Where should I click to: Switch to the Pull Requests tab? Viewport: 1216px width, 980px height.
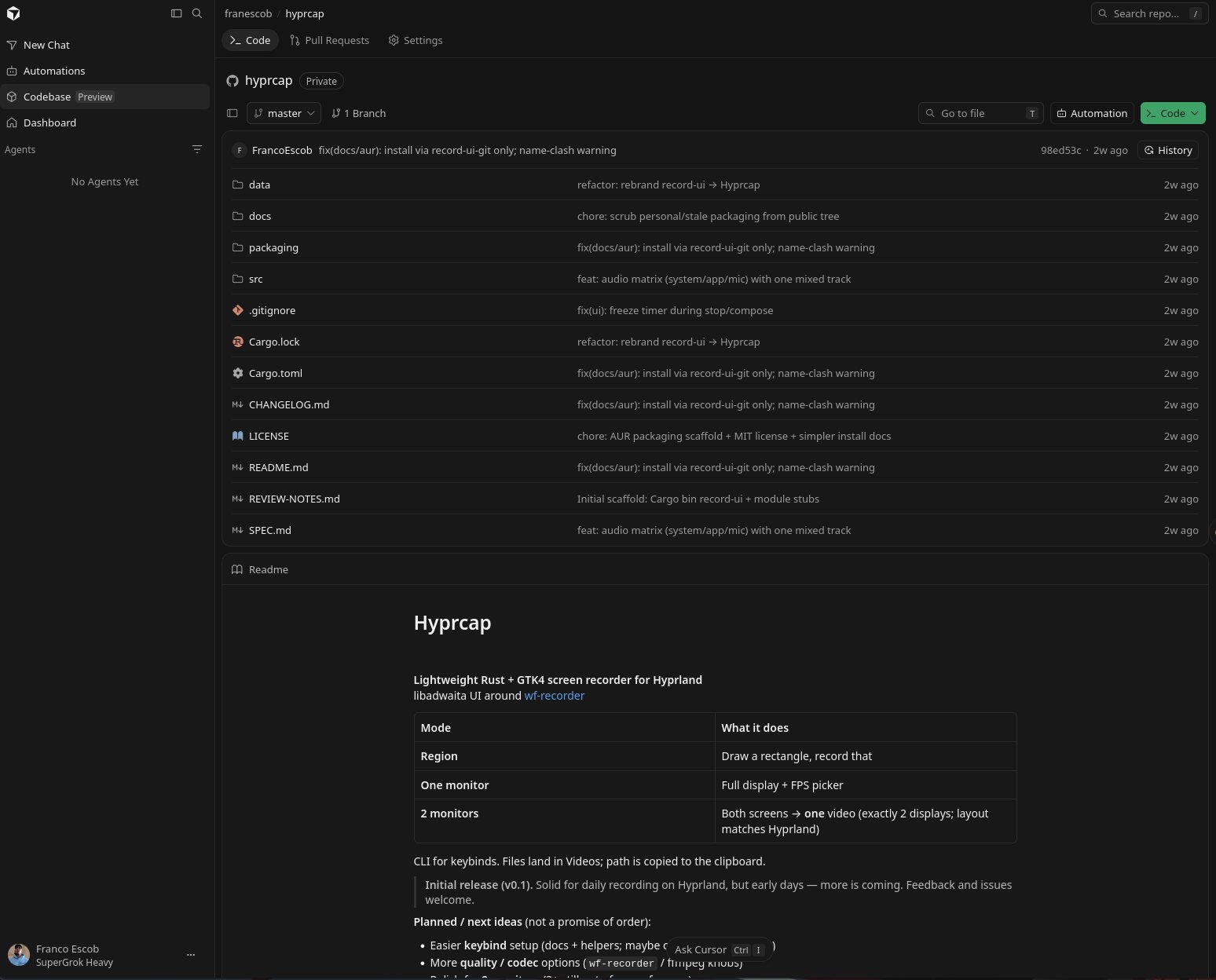click(x=329, y=40)
